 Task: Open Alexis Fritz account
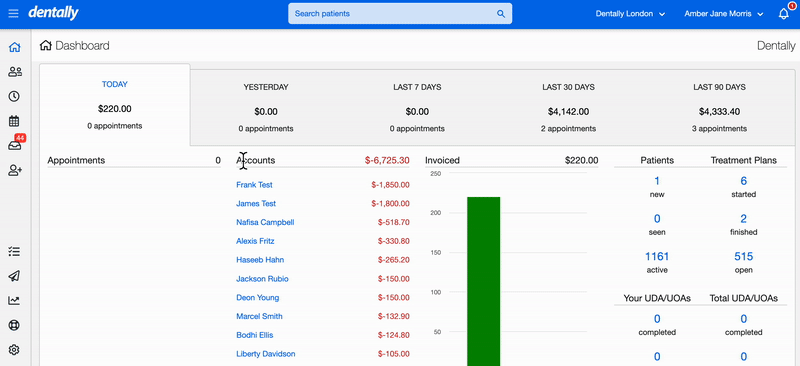pos(255,241)
